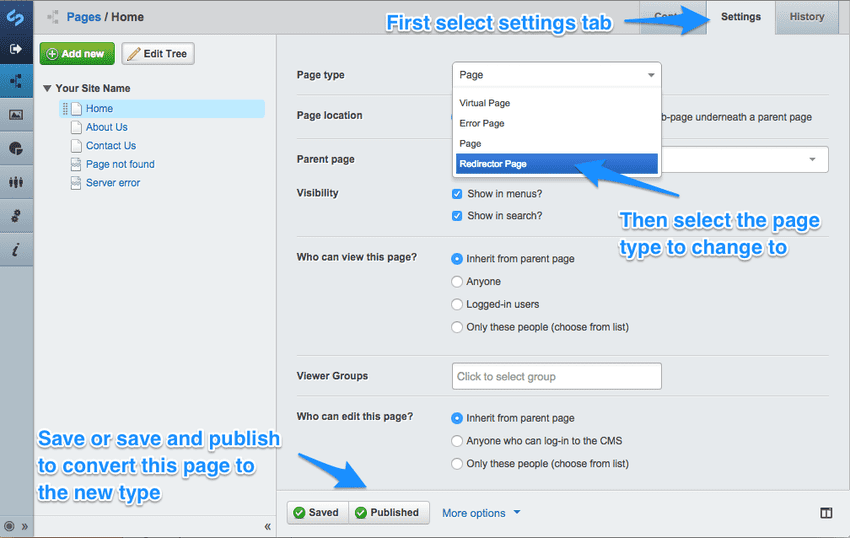Collapse the site tree panel with double chevron
Screen dimensions: 850x538
[x=267, y=527]
